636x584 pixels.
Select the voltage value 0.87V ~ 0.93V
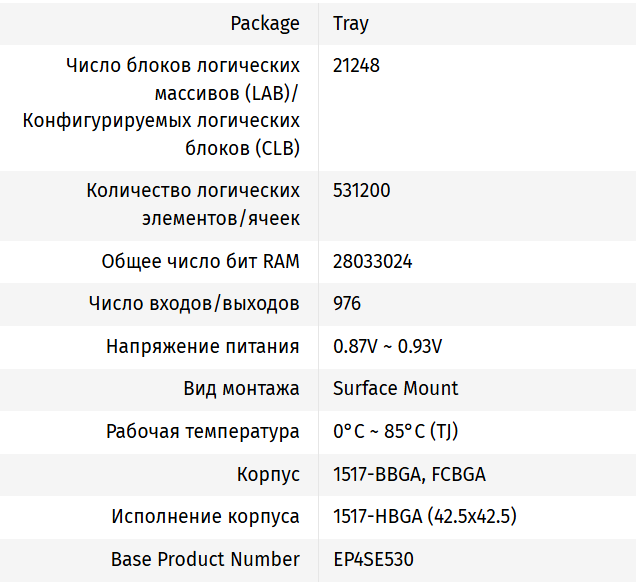[387, 346]
